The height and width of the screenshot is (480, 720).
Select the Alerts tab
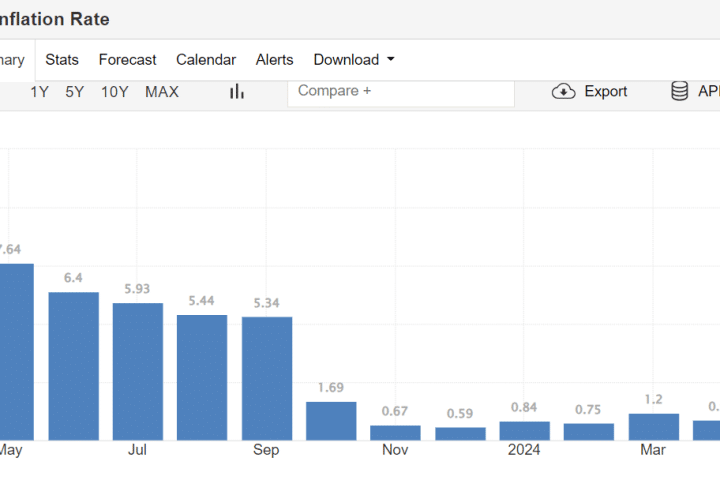(x=274, y=60)
